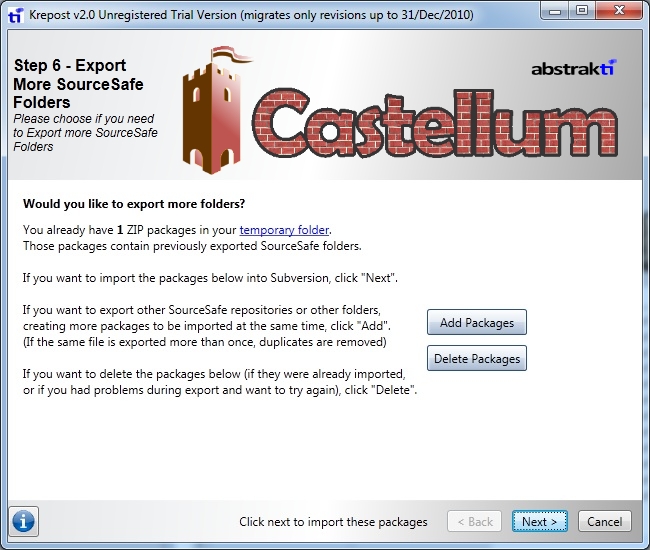Open the temporary folder link

284,230
